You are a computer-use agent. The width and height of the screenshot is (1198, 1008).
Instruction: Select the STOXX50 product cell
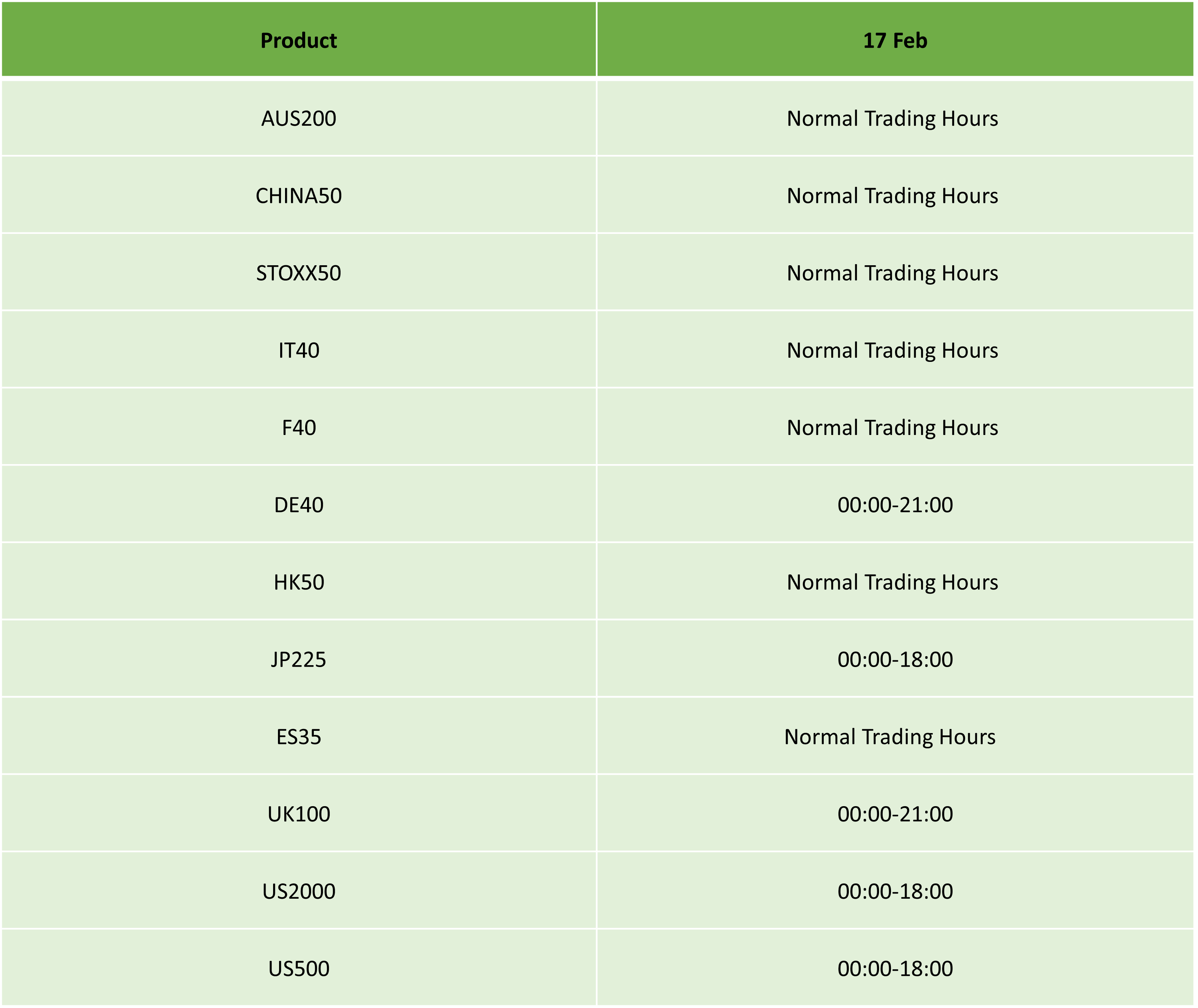[x=299, y=273]
